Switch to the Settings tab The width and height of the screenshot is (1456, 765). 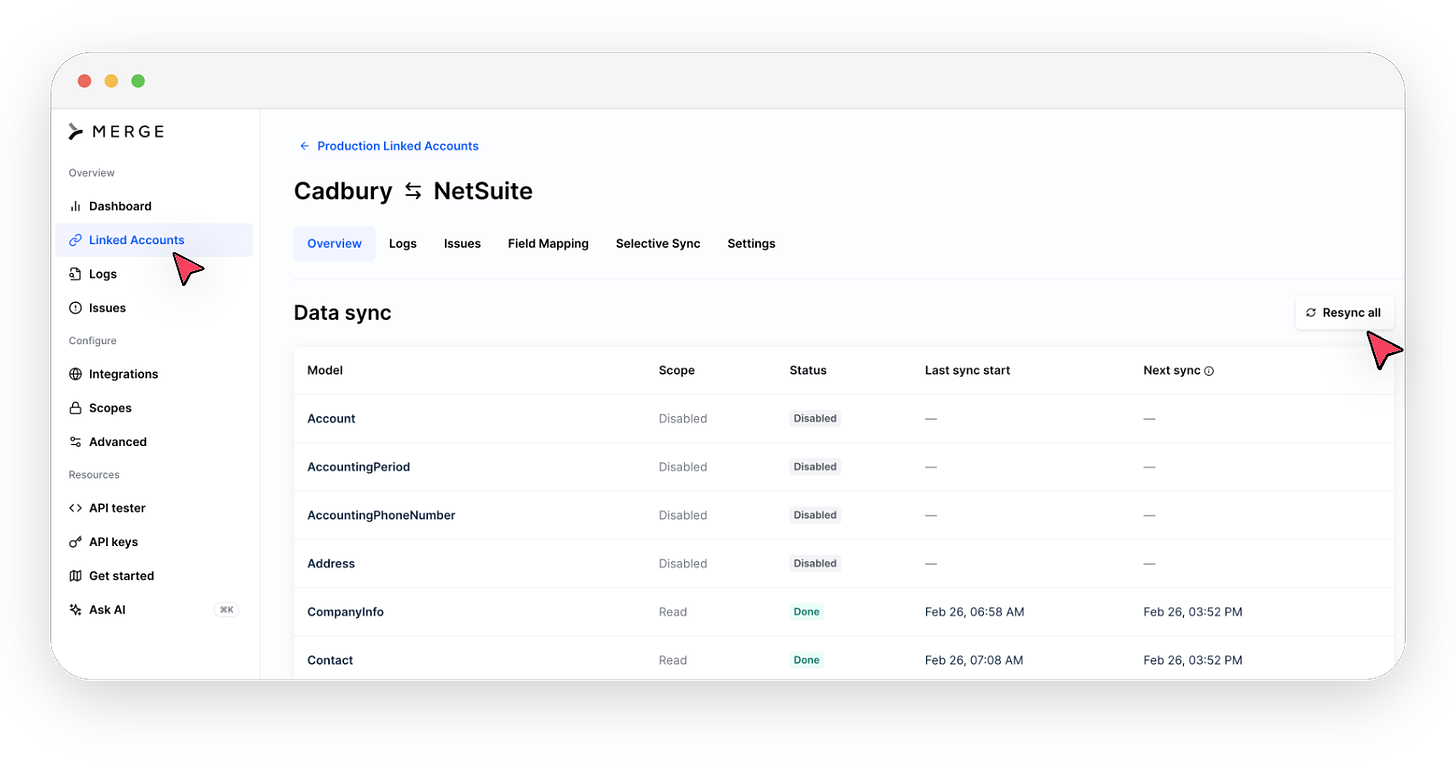pyautogui.click(x=751, y=244)
